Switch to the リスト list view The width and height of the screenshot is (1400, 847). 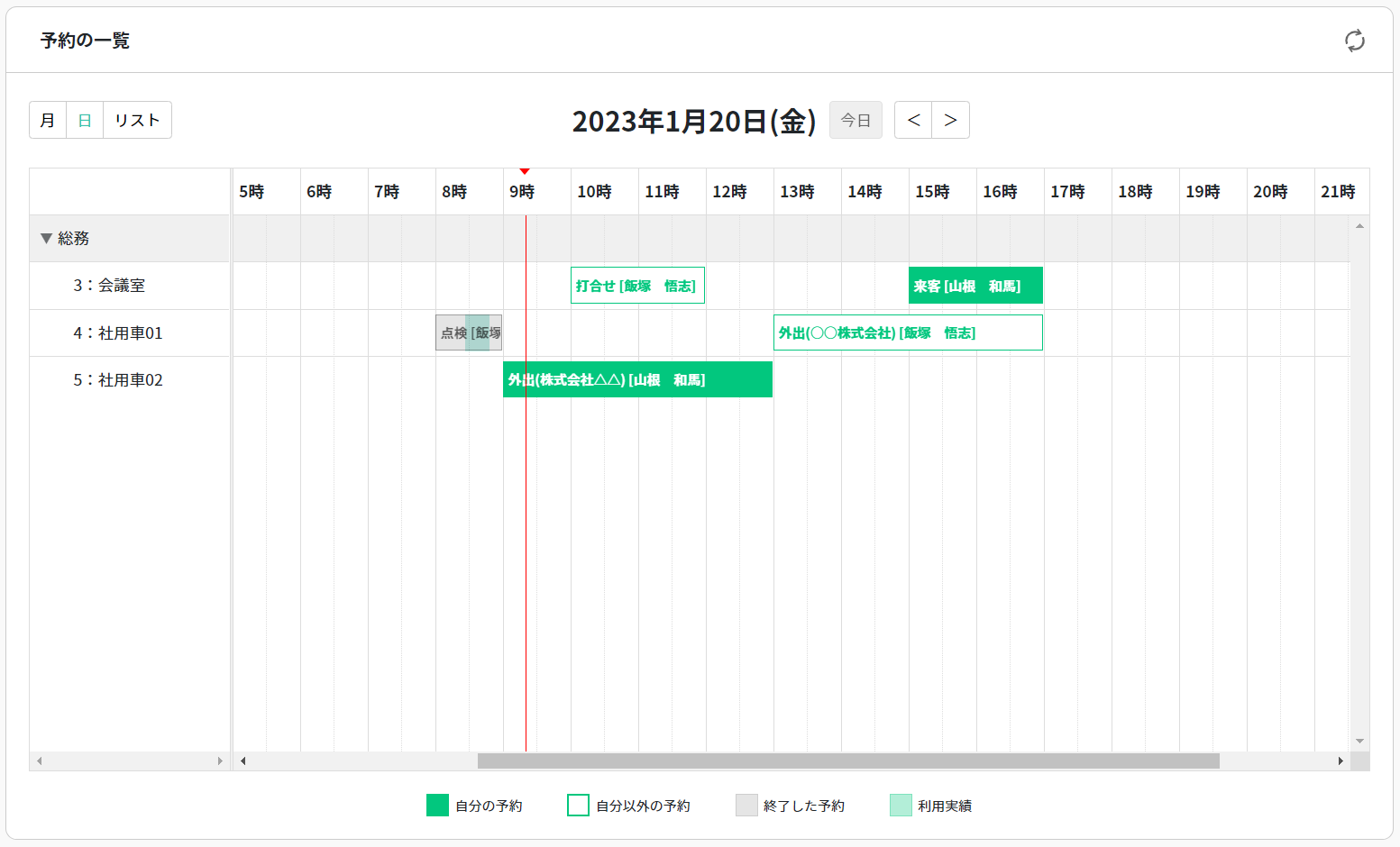click(x=137, y=120)
